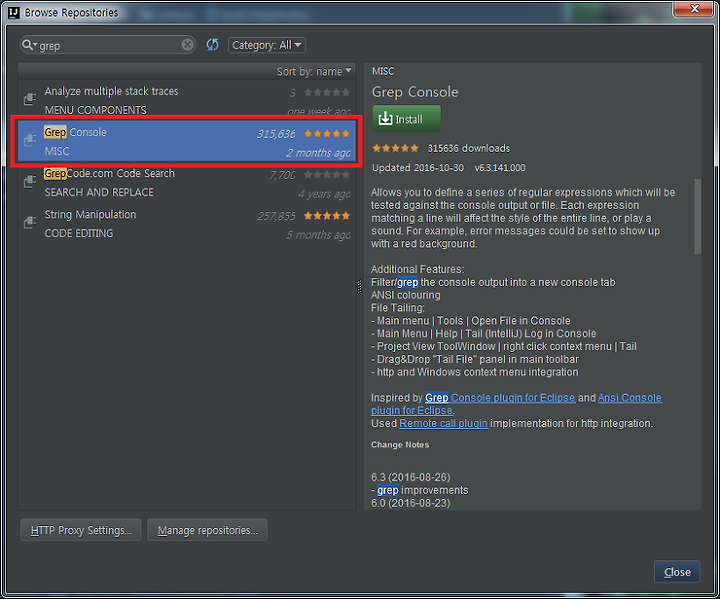Reload the plugin list with refresh icon

coord(212,45)
